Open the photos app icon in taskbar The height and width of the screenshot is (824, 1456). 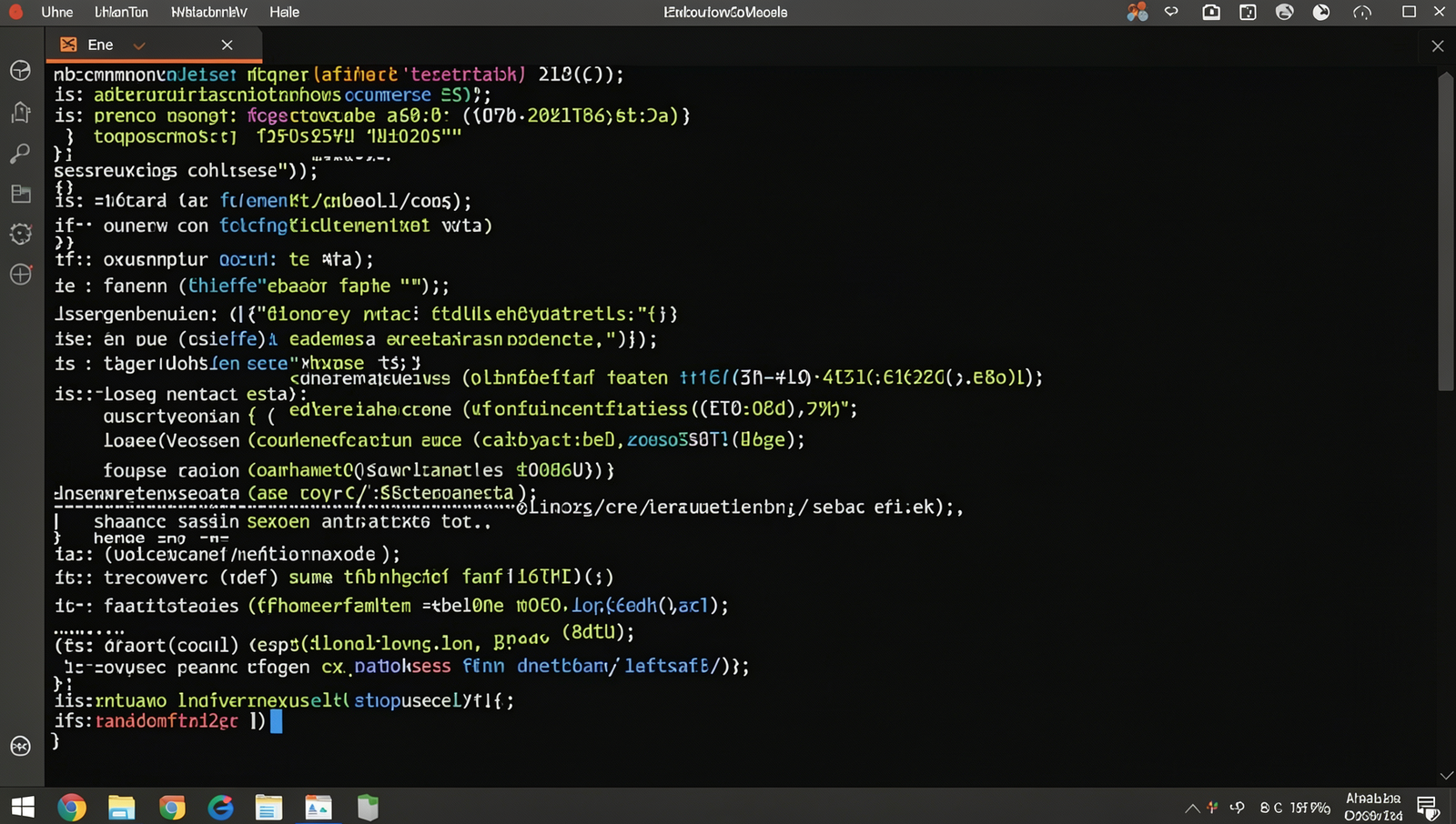point(318,807)
